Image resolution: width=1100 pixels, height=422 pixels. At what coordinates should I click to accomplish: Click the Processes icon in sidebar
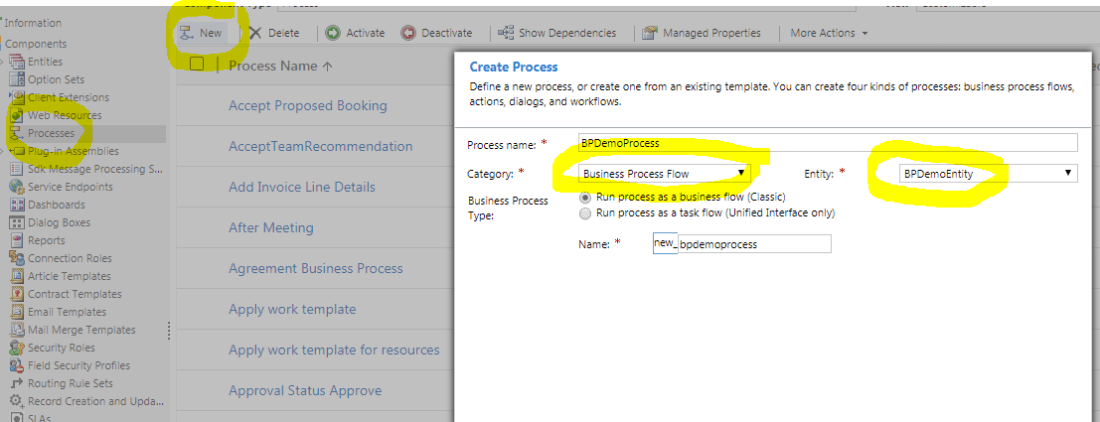point(18,133)
